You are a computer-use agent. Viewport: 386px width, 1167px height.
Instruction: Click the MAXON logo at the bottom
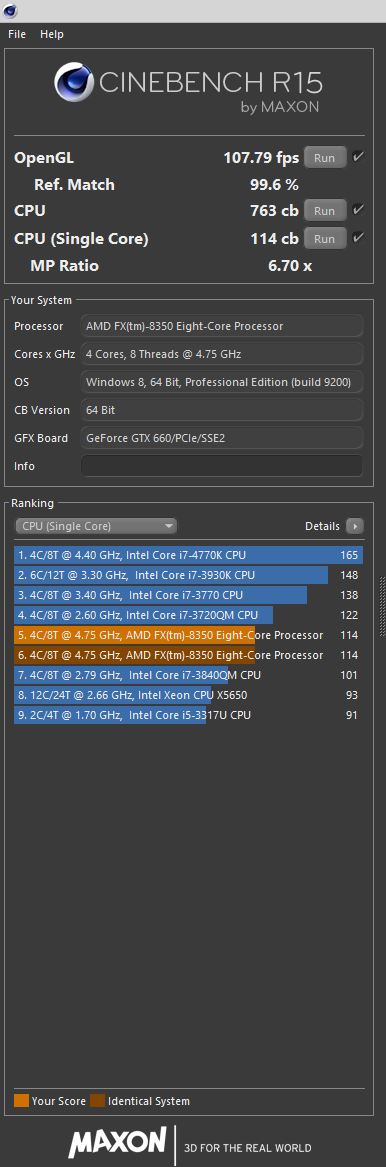pyautogui.click(x=118, y=1142)
